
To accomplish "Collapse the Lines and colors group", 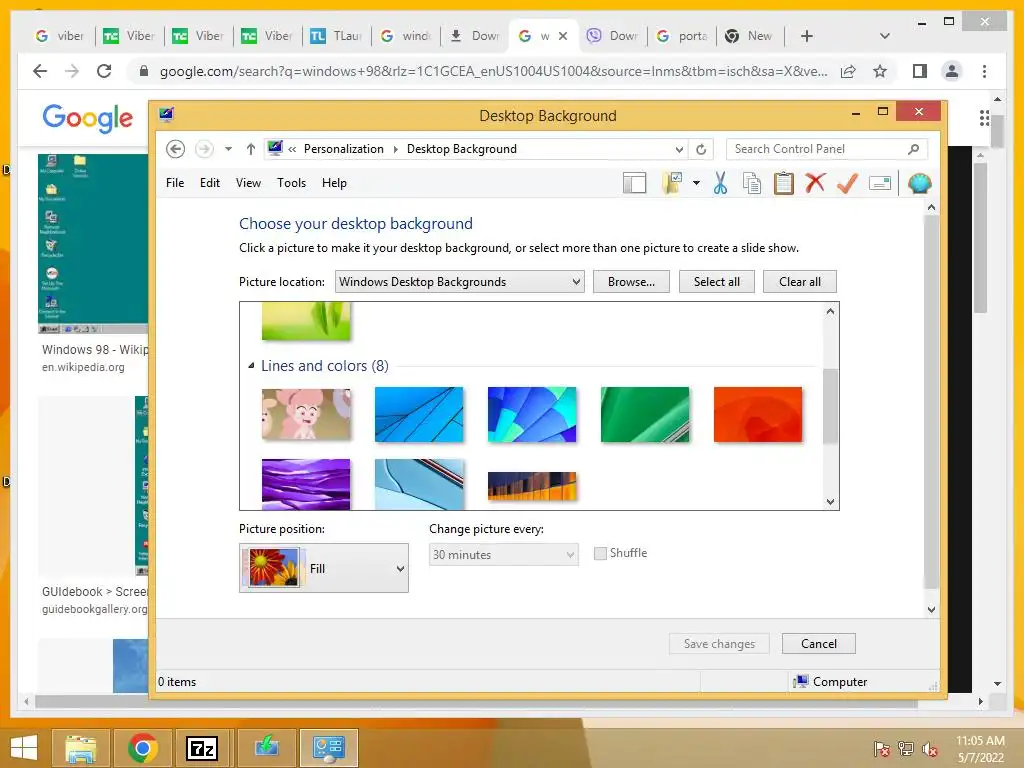I will (x=251, y=366).
